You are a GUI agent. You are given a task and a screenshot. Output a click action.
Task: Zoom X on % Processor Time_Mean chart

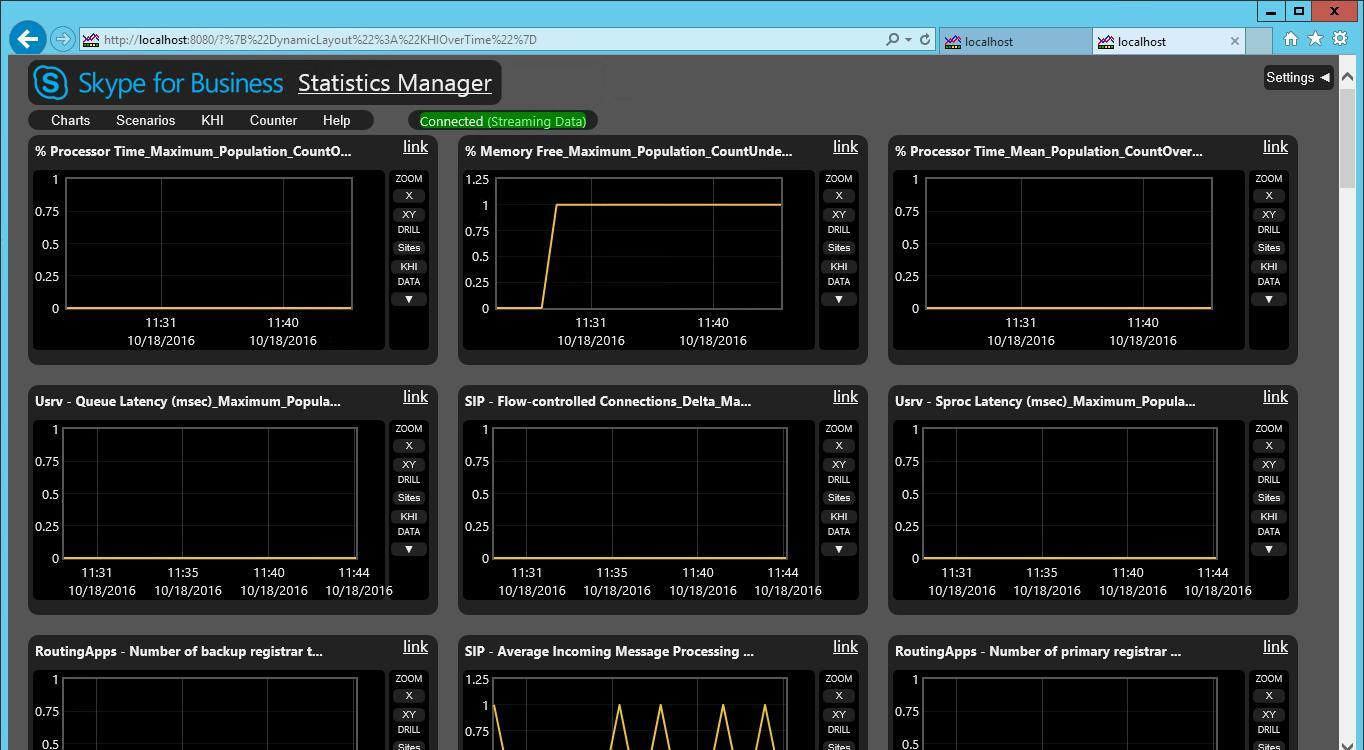pyautogui.click(x=1268, y=196)
